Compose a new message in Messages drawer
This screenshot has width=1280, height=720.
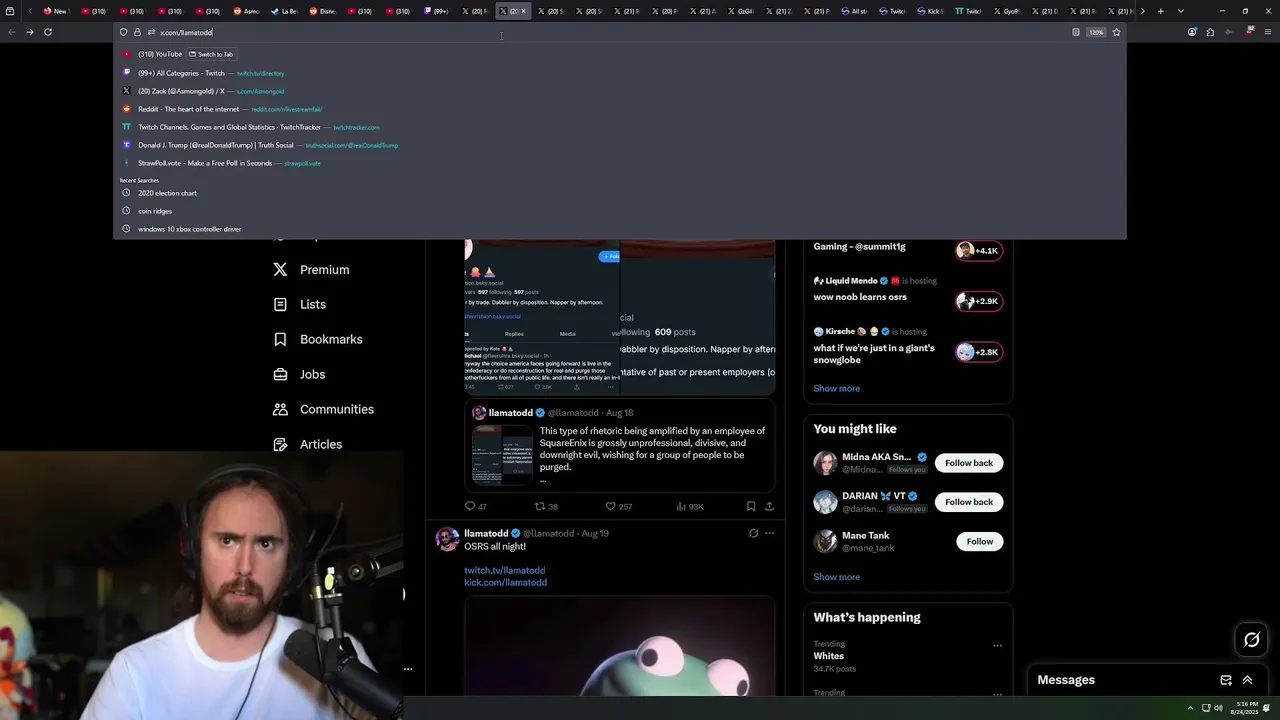click(1226, 680)
